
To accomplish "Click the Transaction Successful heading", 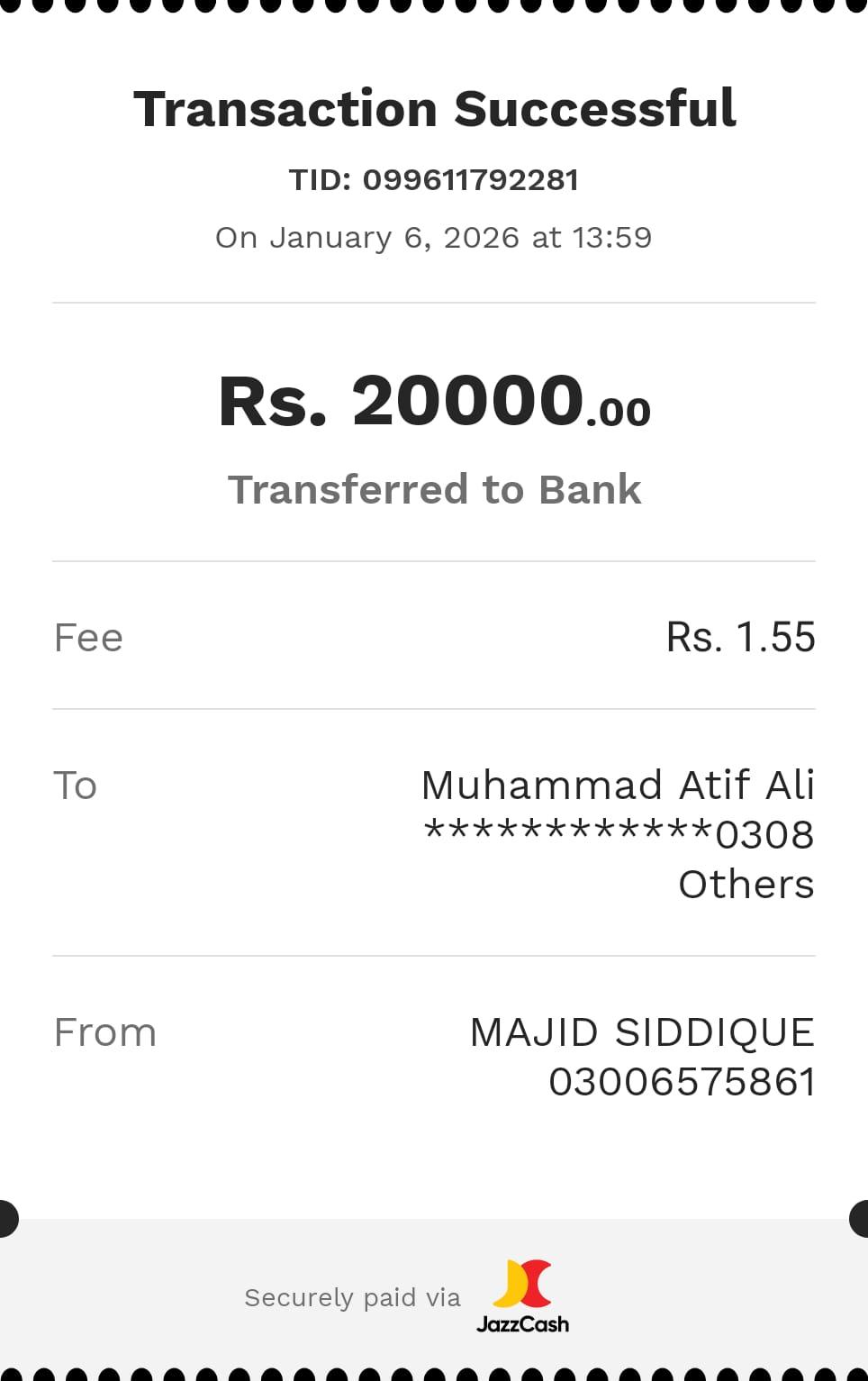I will click(434, 109).
